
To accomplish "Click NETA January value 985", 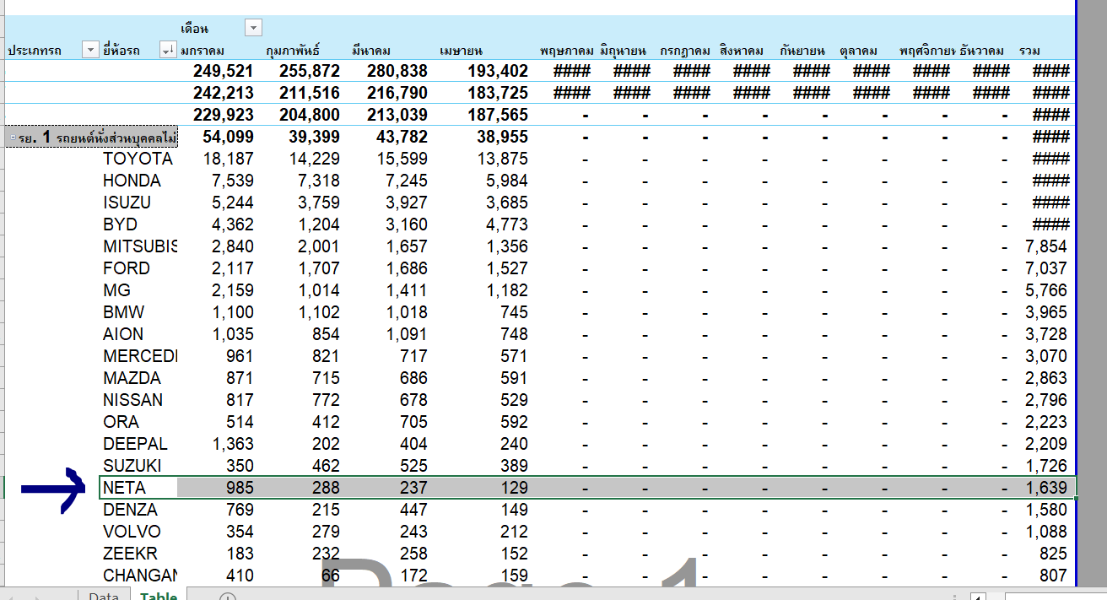I will [240, 488].
